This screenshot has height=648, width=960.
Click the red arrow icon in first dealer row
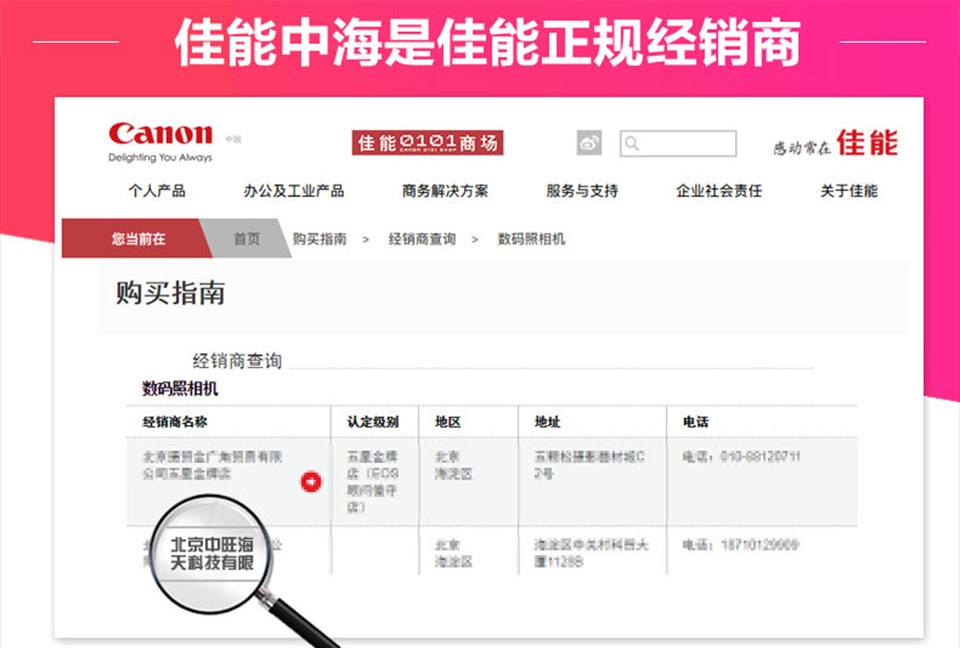click(x=311, y=481)
